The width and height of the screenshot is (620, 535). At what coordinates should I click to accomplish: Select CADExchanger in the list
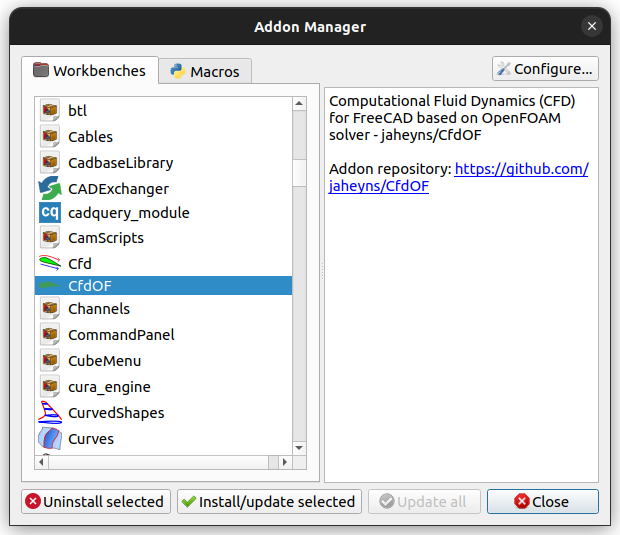pyautogui.click(x=163, y=189)
